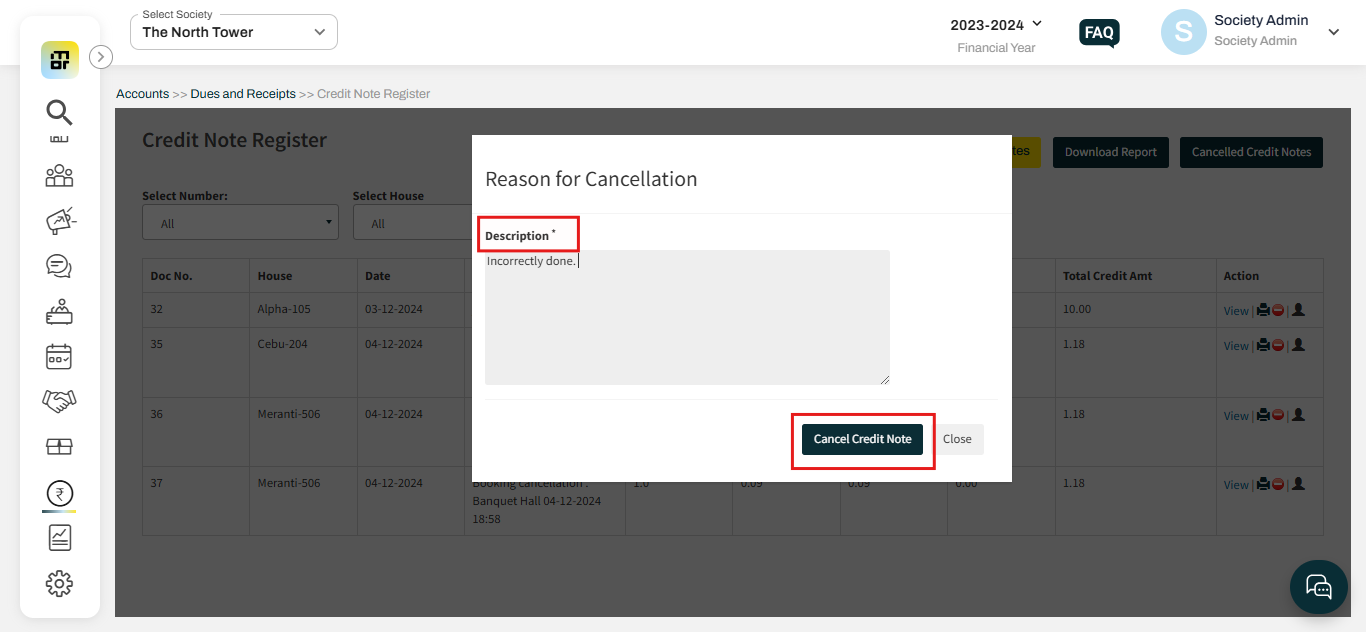This screenshot has height=632, width=1366.
Task: Open the complaints chat sidebar icon
Action: [x=58, y=266]
